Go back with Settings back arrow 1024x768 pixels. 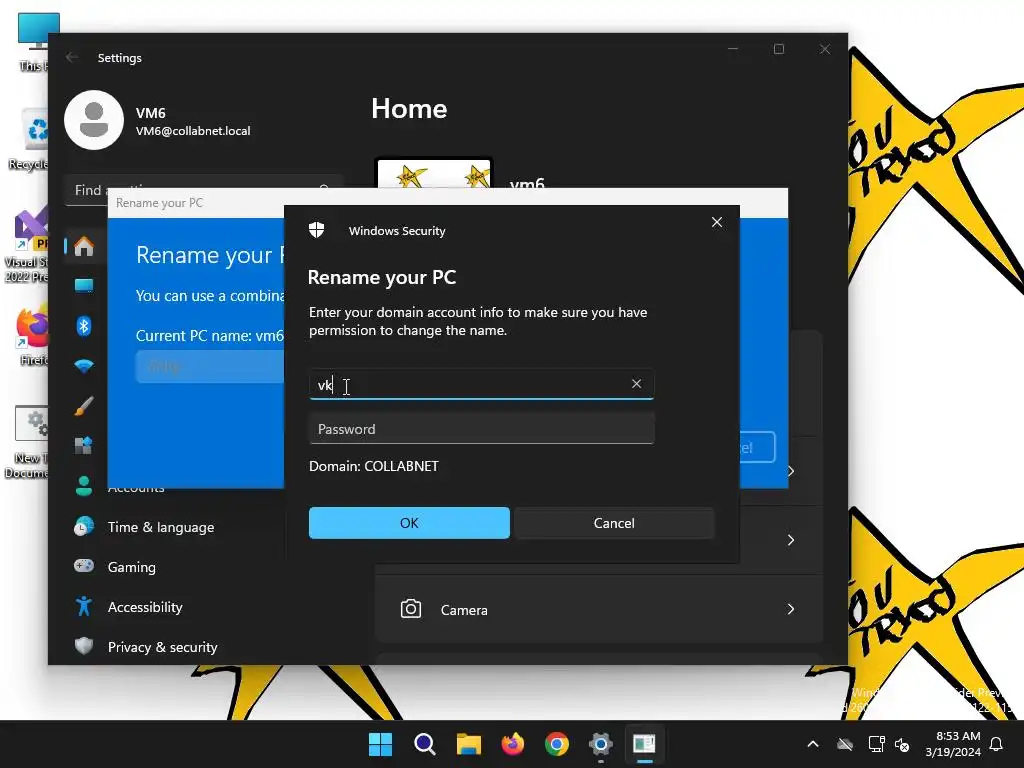coord(72,57)
